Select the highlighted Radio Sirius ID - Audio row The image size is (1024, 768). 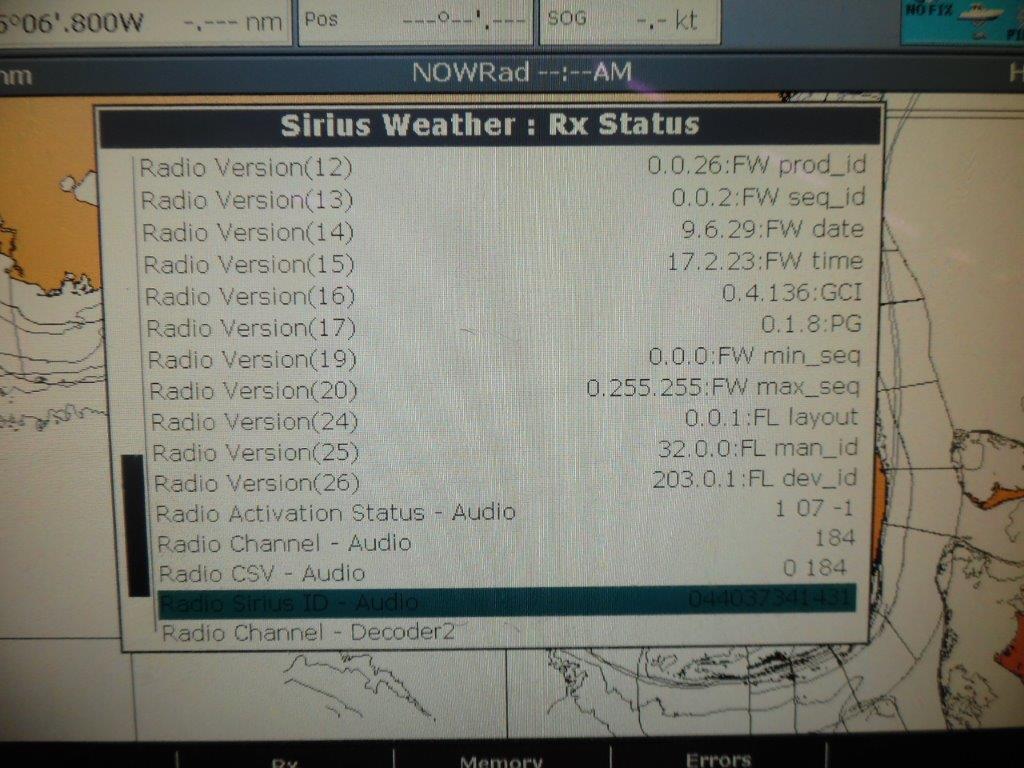pyautogui.click(x=507, y=601)
